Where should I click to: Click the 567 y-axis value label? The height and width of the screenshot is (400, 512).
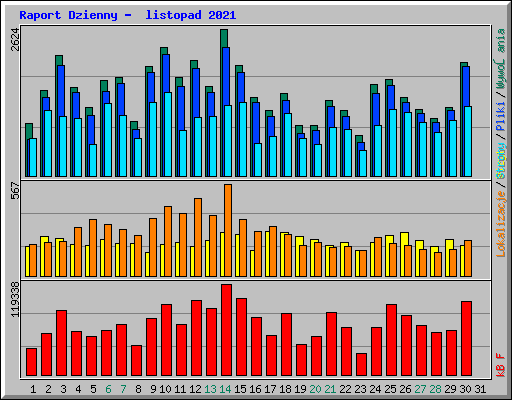pyautogui.click(x=15, y=191)
